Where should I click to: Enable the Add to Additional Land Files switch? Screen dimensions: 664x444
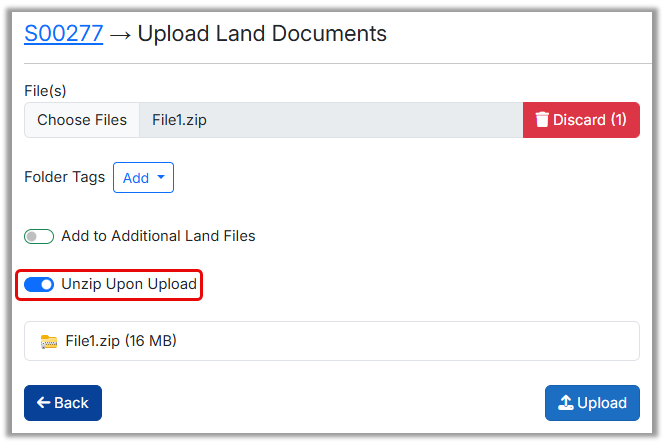[x=39, y=237]
